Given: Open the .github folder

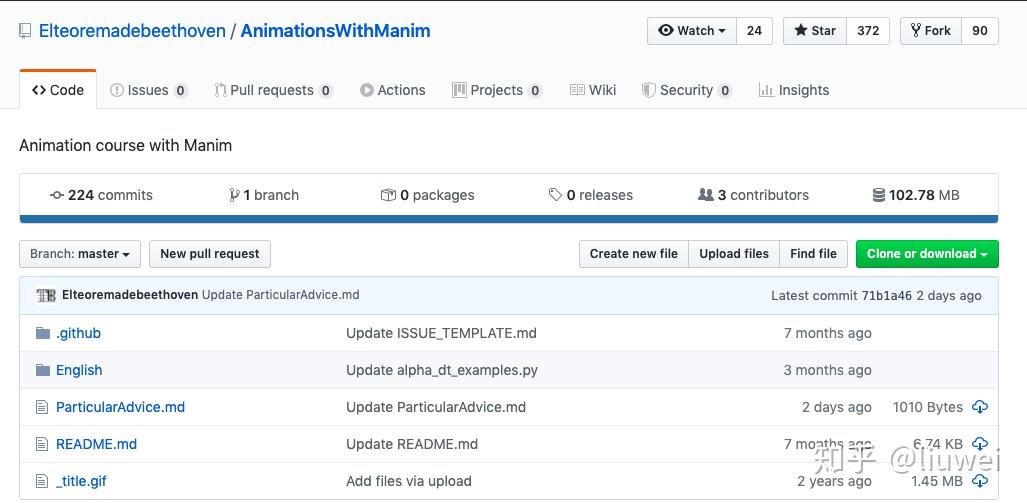Looking at the screenshot, I should (x=79, y=333).
